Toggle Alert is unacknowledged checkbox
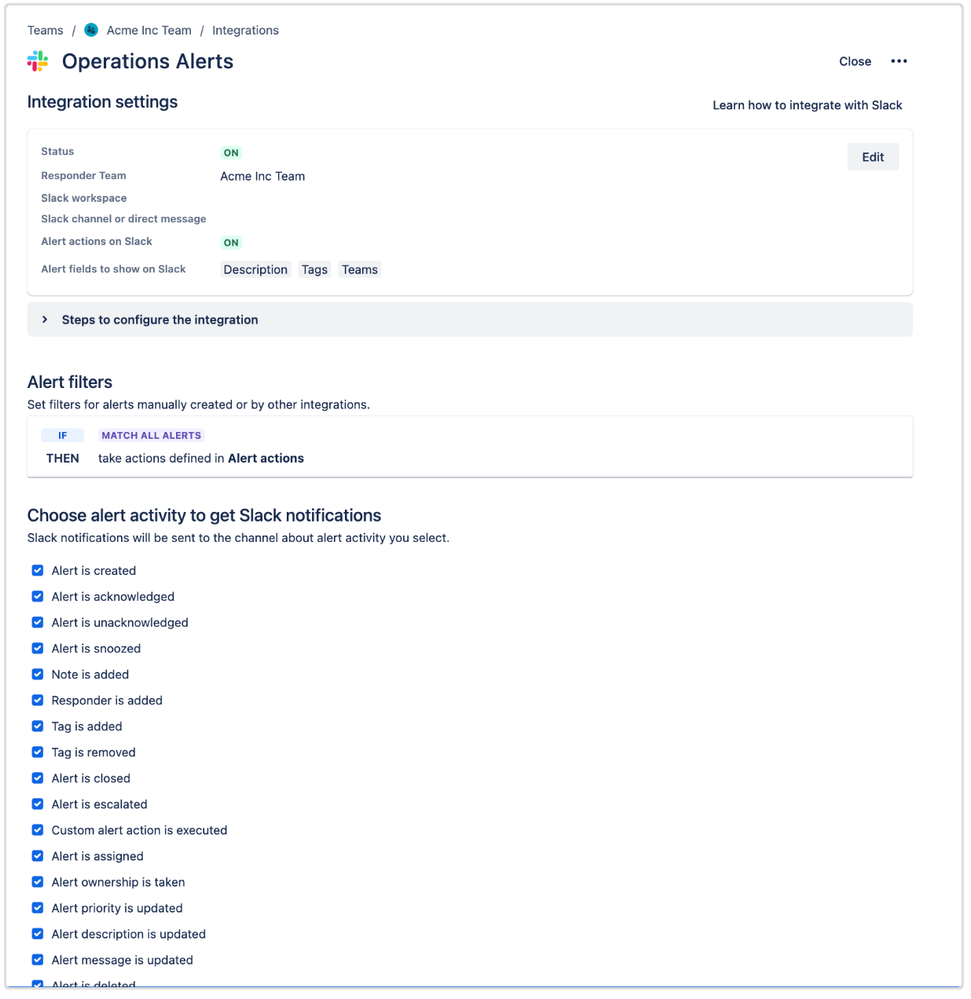The height and width of the screenshot is (999, 971). (x=38, y=622)
